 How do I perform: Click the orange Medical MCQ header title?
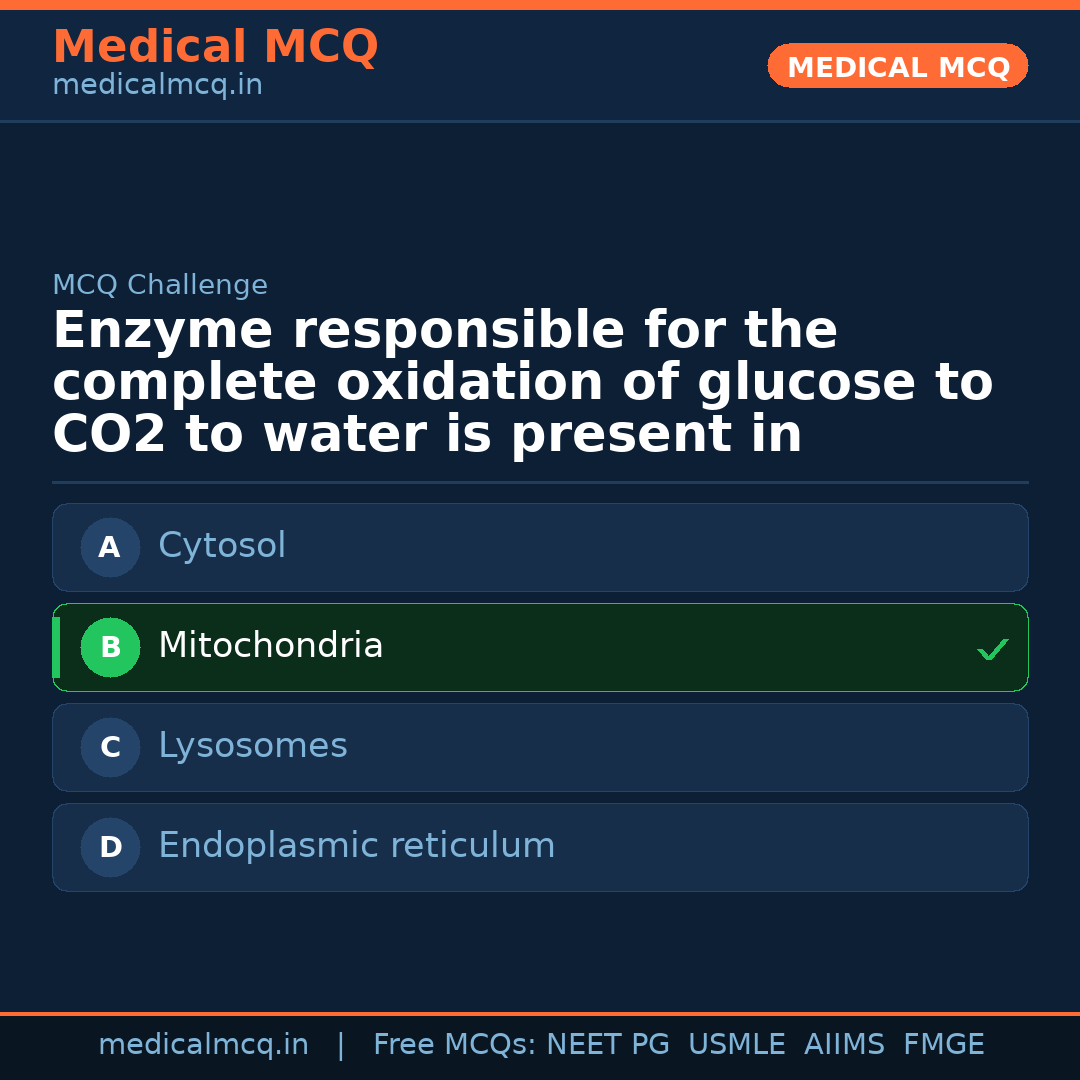pyautogui.click(x=215, y=47)
